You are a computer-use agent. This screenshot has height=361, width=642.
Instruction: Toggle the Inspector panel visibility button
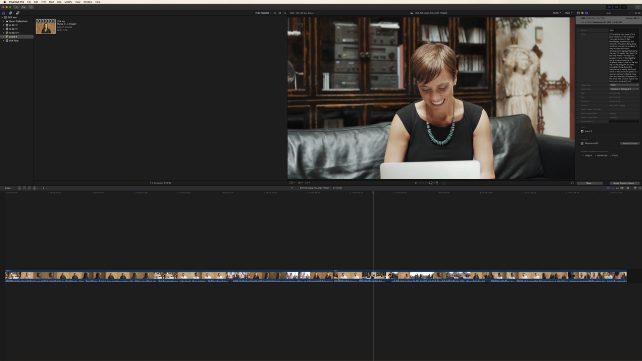click(624, 7)
